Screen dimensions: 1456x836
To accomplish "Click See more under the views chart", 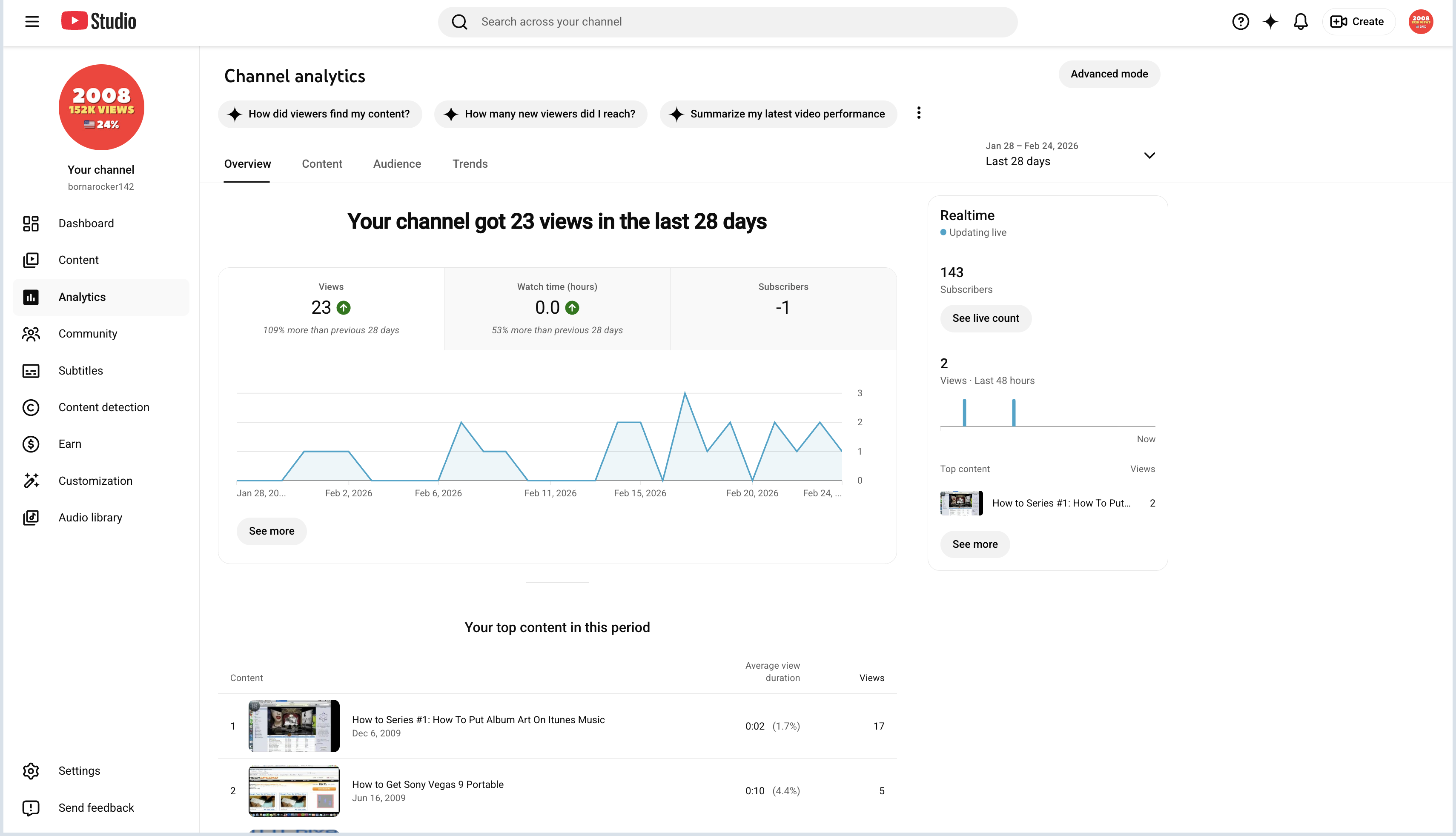I will click(x=272, y=531).
